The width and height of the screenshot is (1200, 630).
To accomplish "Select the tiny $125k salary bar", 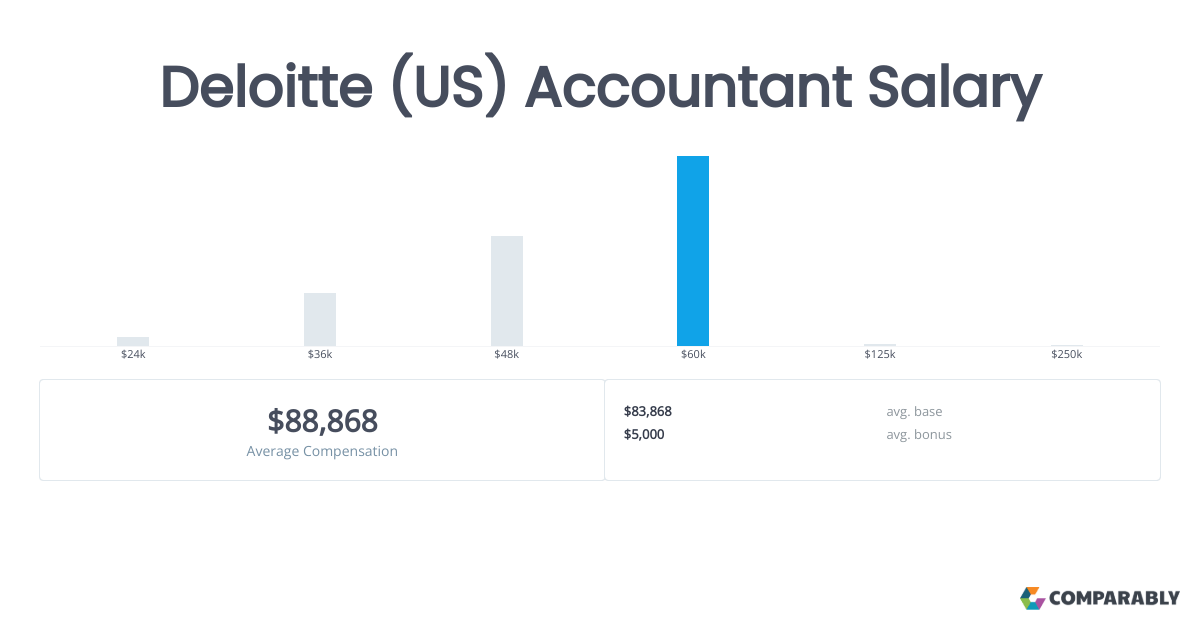I will [x=880, y=345].
